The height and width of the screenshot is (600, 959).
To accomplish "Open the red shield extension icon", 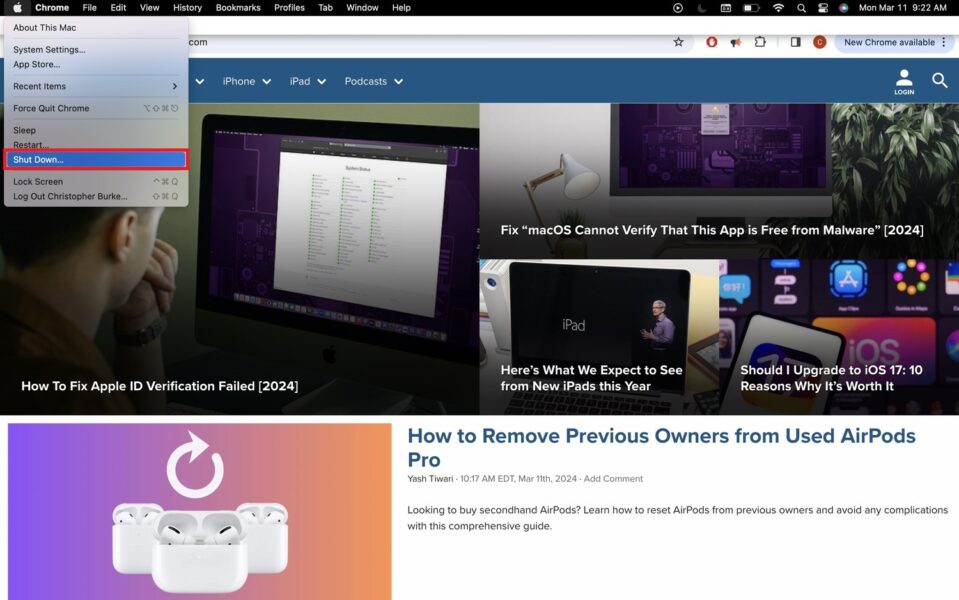I will pos(712,42).
